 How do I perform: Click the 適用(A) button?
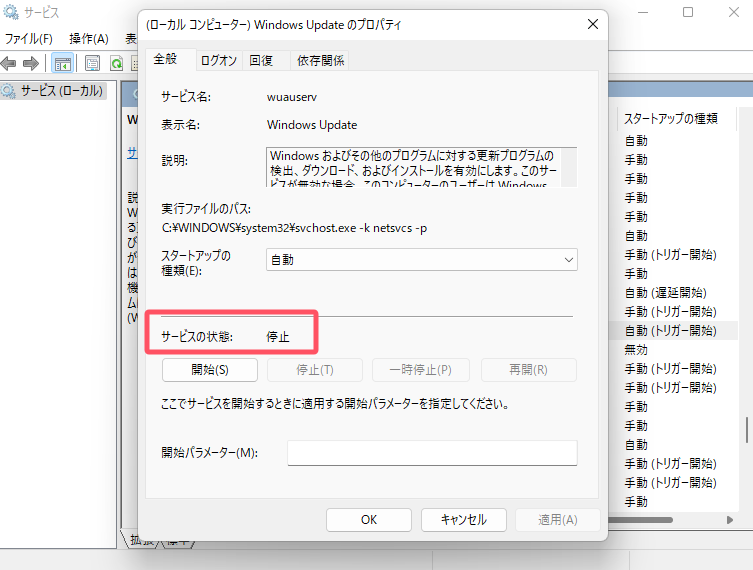tap(558, 520)
